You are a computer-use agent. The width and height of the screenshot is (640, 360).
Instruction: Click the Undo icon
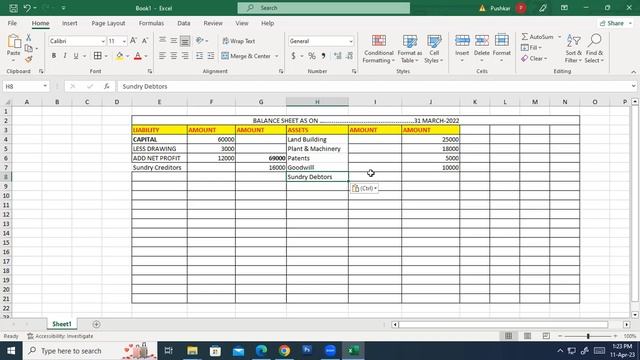pos(27,8)
